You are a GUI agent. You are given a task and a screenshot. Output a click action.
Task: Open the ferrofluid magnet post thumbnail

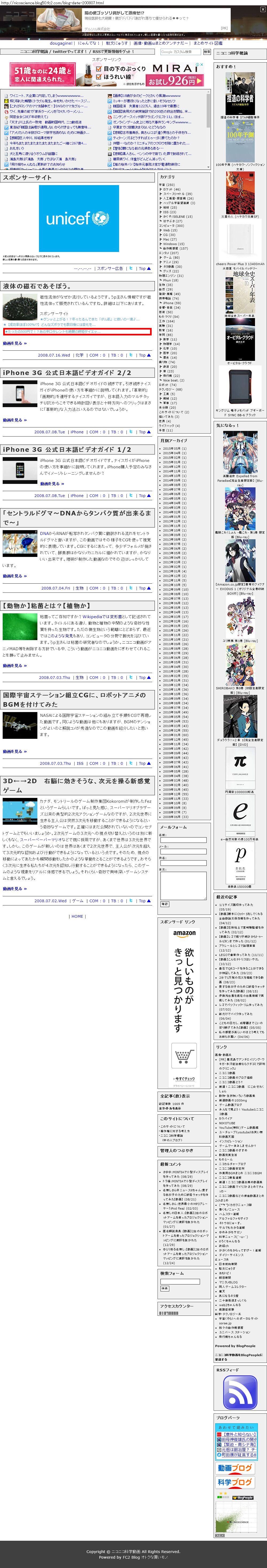point(19,307)
